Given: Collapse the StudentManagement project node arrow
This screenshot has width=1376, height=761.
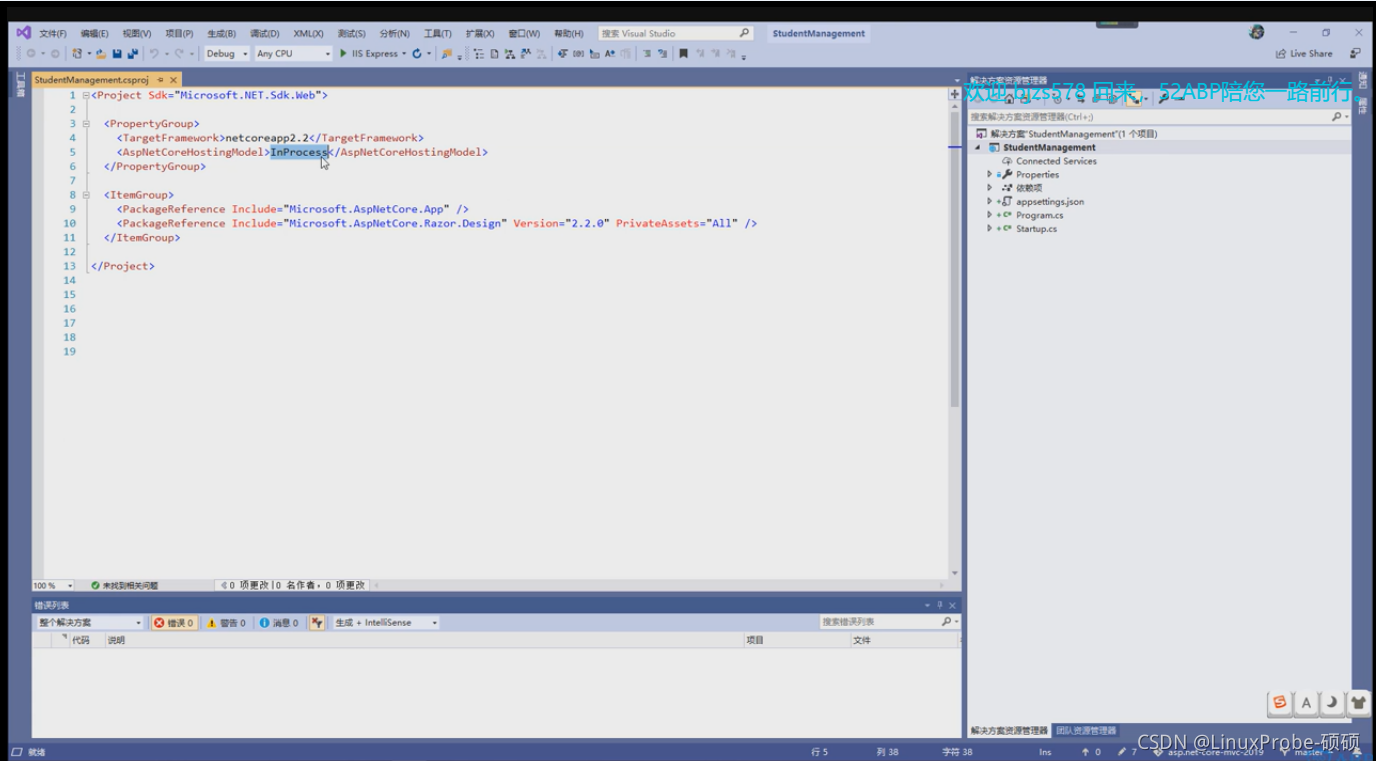Looking at the screenshot, I should point(978,147).
